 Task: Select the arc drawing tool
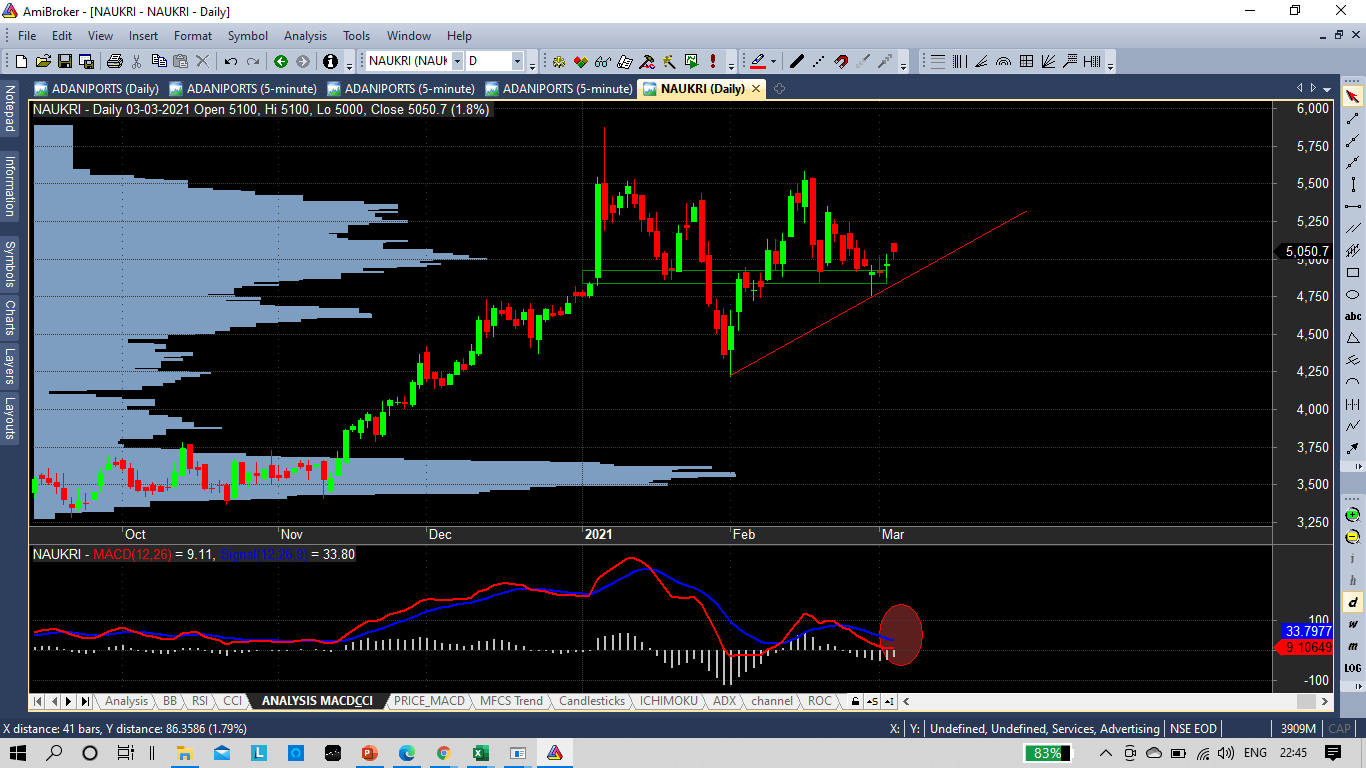pos(1352,382)
